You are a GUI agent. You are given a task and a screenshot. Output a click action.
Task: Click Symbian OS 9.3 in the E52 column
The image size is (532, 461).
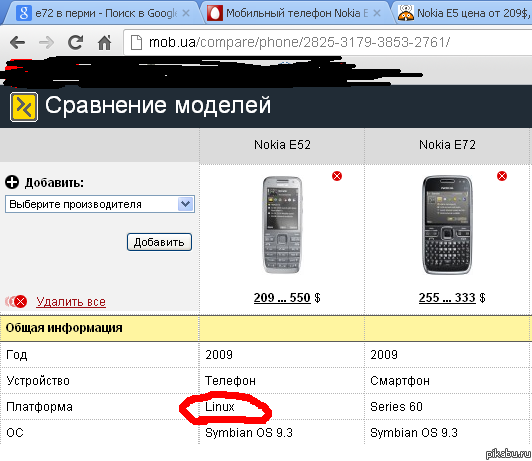249,433
